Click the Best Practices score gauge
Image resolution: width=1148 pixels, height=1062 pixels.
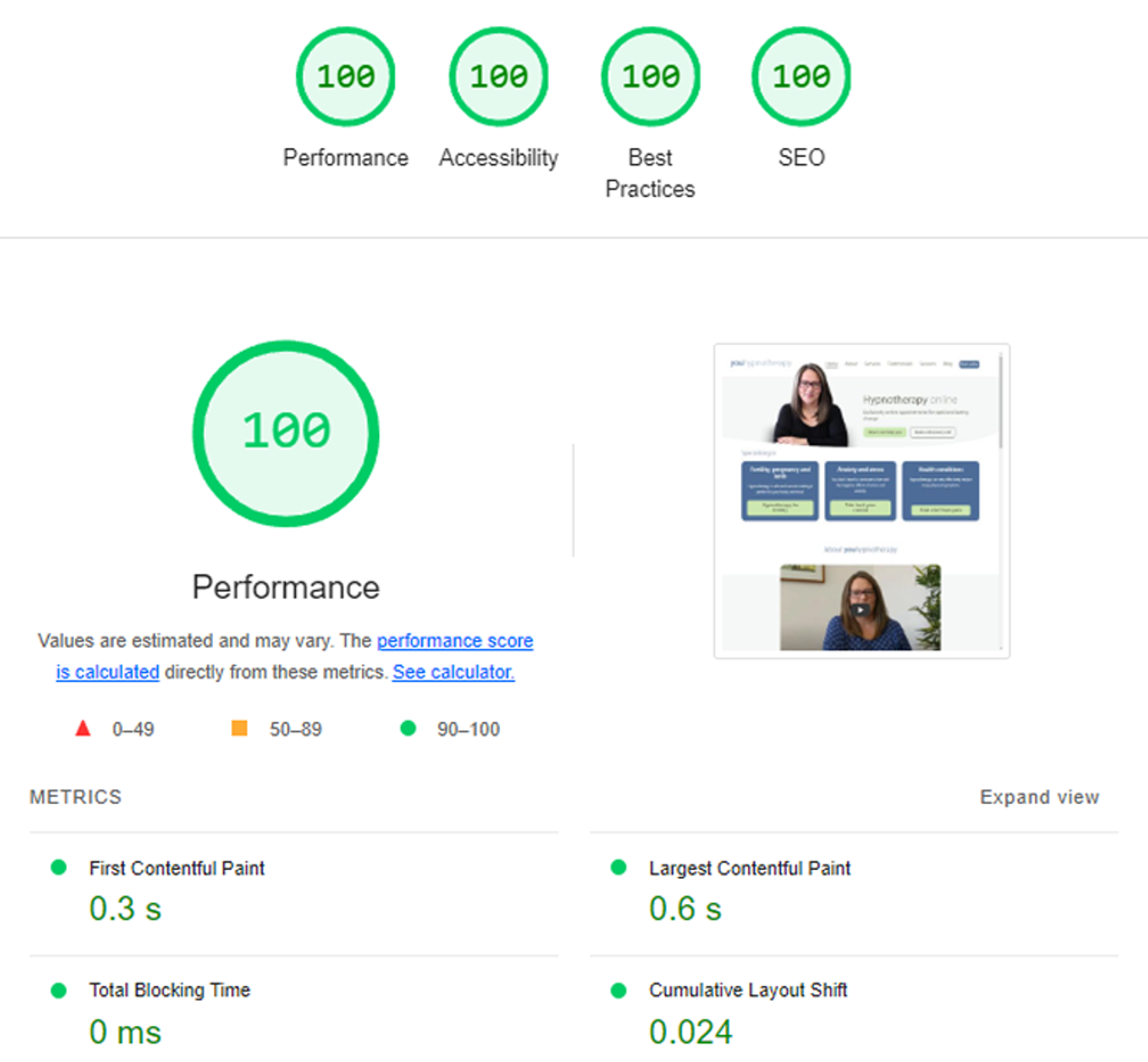(650, 77)
